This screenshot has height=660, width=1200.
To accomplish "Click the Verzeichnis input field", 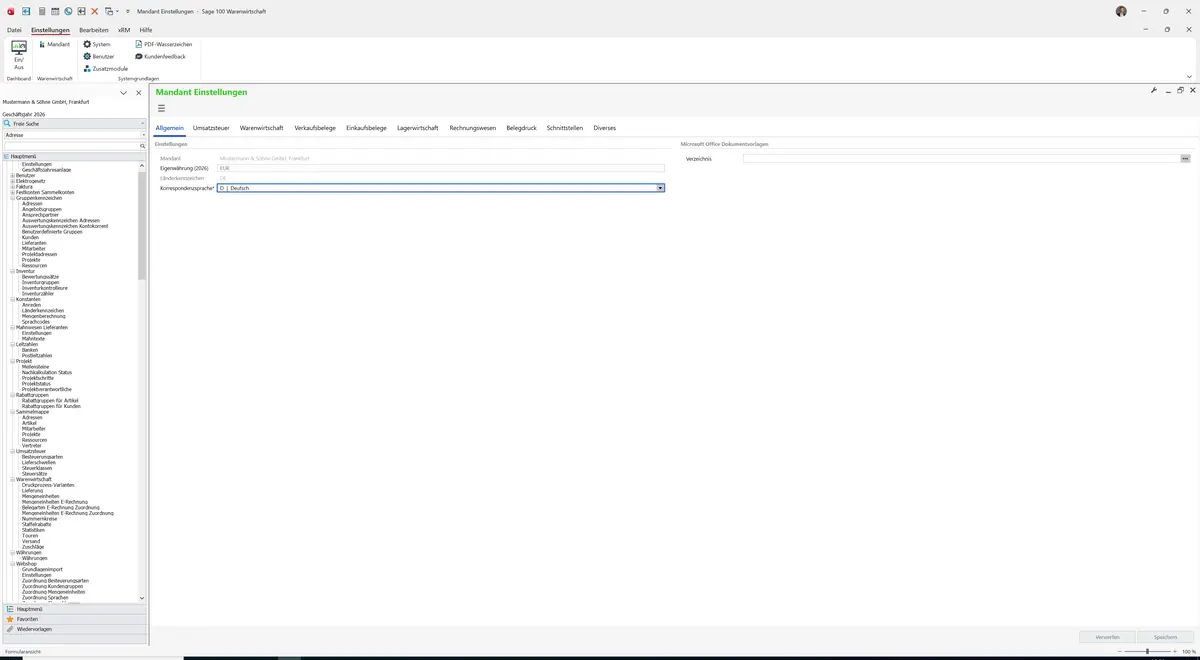I will click(961, 158).
